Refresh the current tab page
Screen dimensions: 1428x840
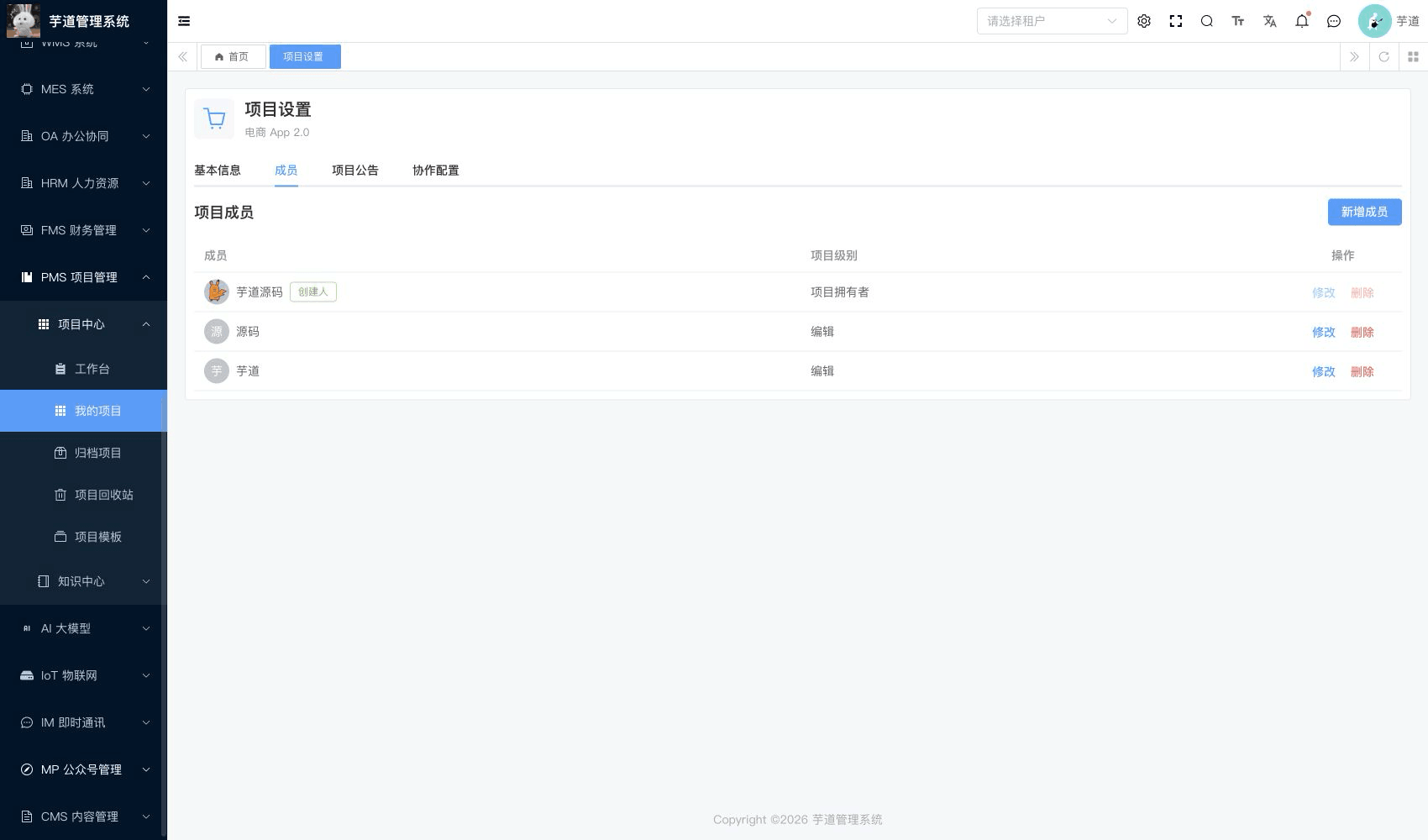click(x=1383, y=56)
